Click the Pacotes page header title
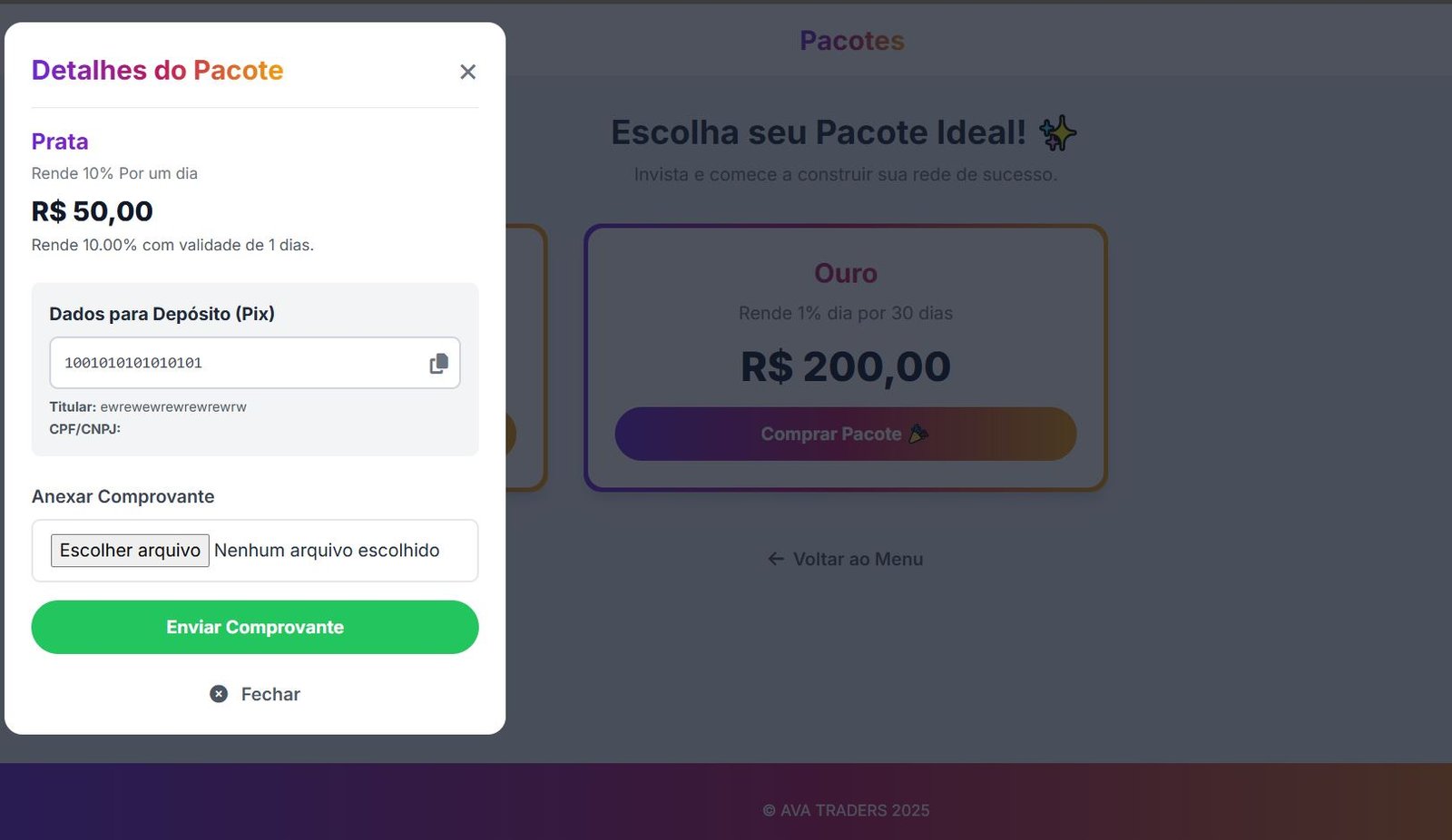This screenshot has height=840, width=1452. point(851,41)
